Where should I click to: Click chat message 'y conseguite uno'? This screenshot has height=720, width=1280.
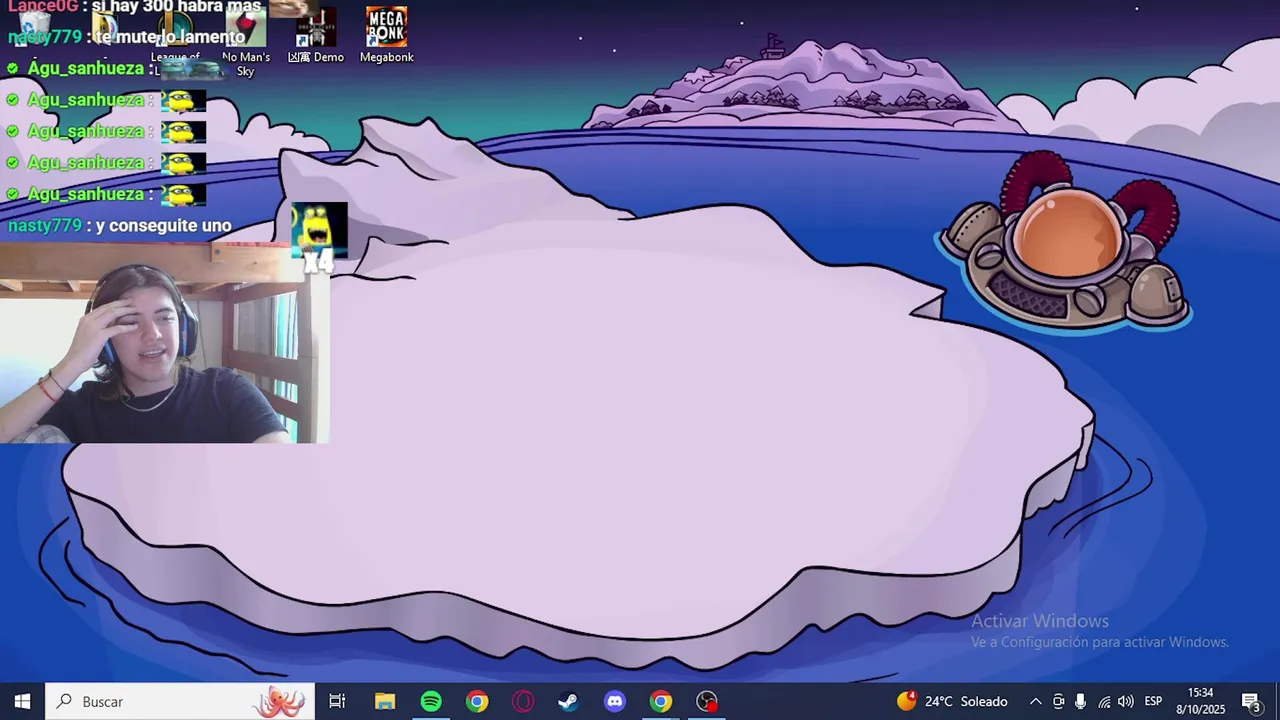point(163,226)
